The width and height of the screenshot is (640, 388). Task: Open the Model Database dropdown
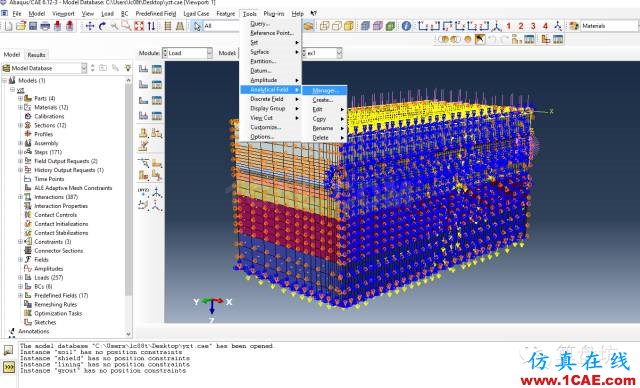coord(44,68)
